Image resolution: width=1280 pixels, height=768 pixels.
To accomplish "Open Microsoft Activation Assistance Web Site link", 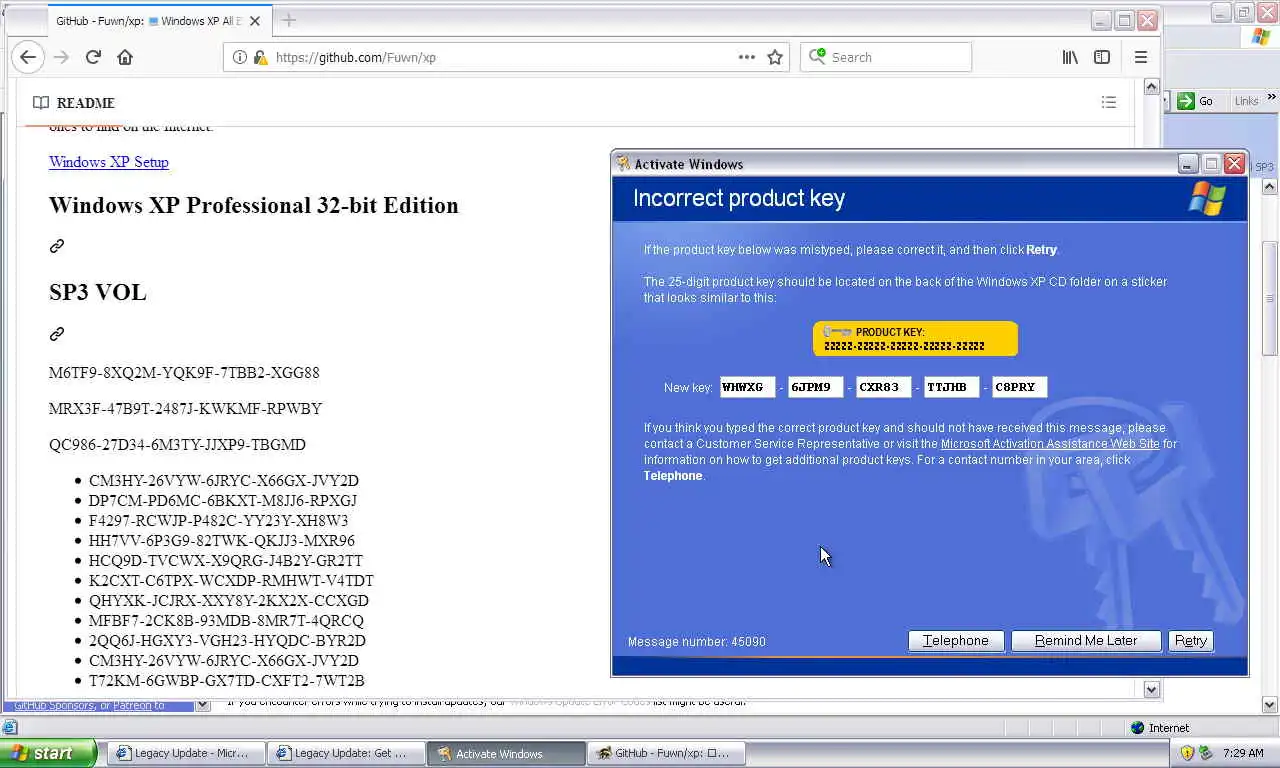I will [x=1050, y=444].
